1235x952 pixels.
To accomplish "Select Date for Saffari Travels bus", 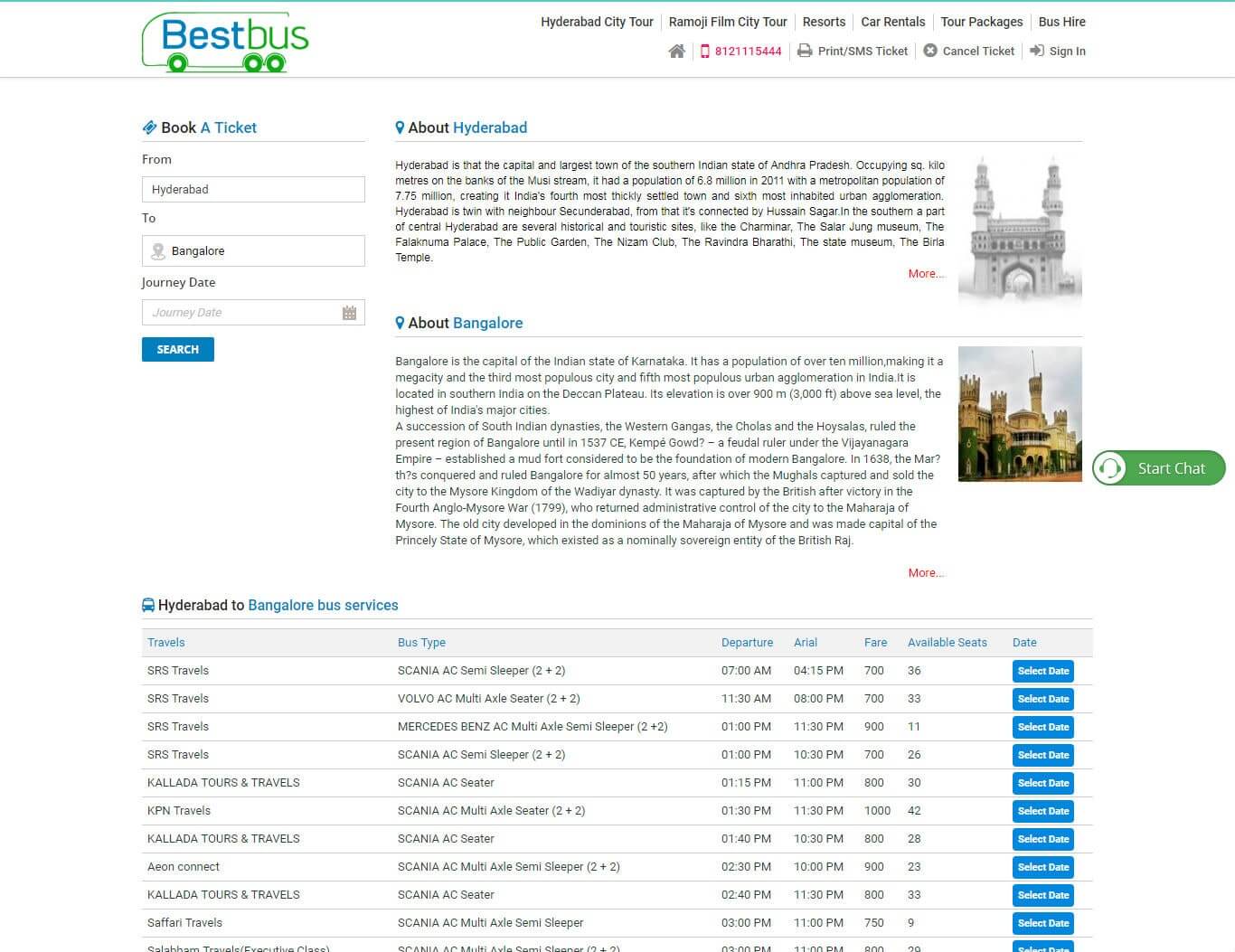I will pyautogui.click(x=1043, y=924).
